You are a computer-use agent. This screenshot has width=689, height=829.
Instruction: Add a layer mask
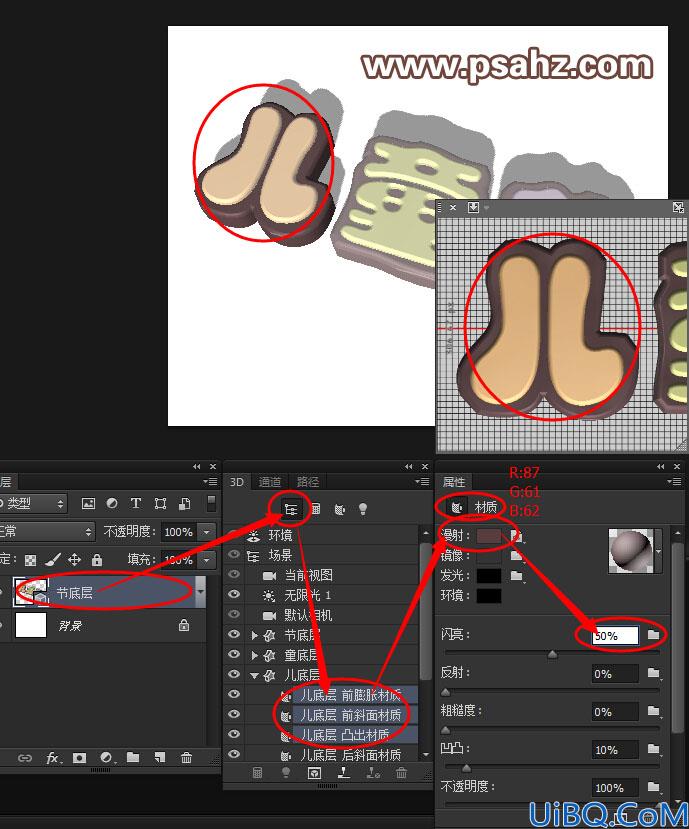(79, 758)
